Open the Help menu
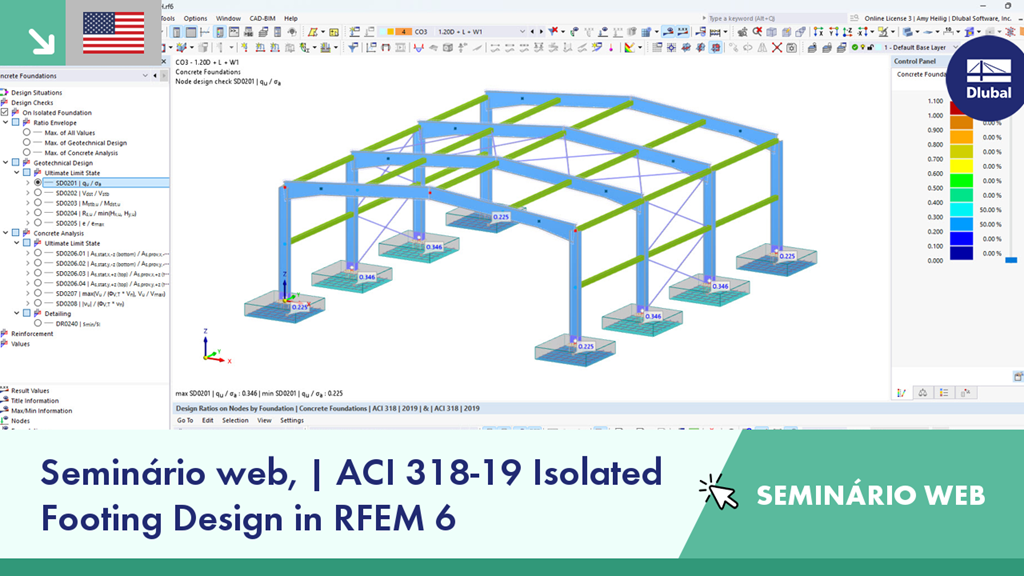The height and width of the screenshot is (576, 1024). tap(291, 18)
